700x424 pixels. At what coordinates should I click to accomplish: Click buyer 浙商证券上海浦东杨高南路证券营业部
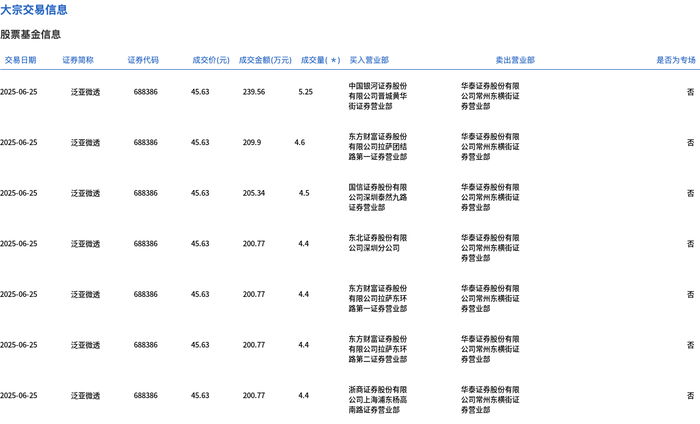click(x=378, y=399)
